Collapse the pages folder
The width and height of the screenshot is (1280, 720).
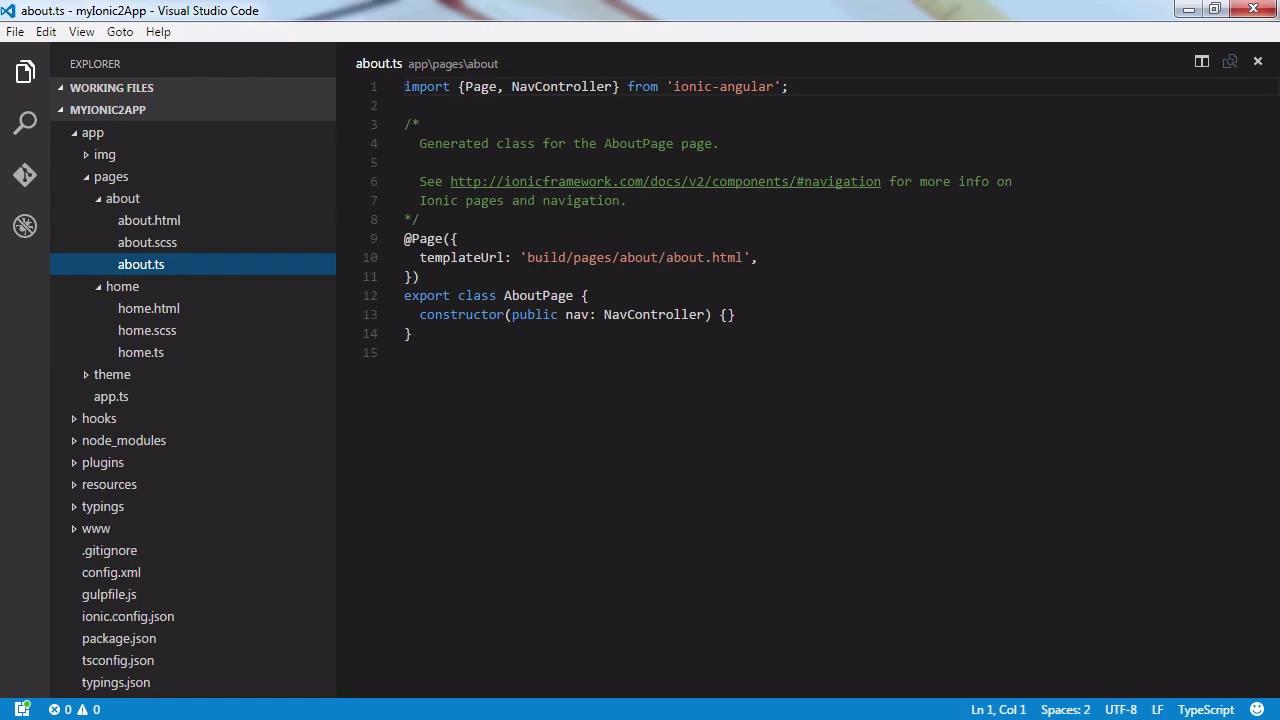click(86, 176)
